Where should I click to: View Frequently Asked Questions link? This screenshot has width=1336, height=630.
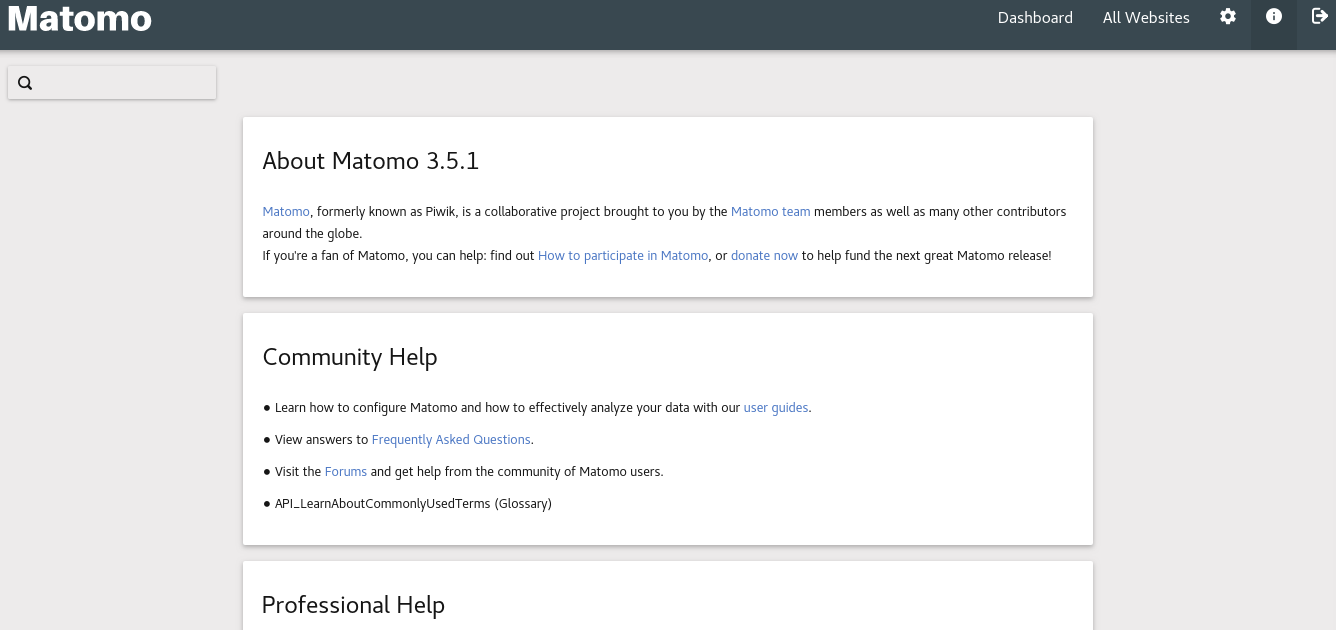(x=451, y=439)
